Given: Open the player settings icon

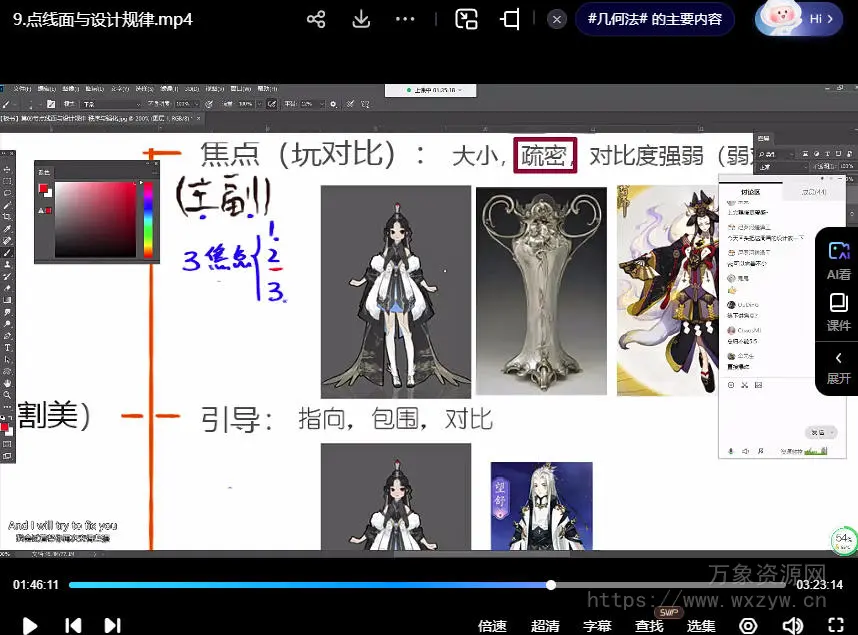Looking at the screenshot, I should [x=748, y=625].
